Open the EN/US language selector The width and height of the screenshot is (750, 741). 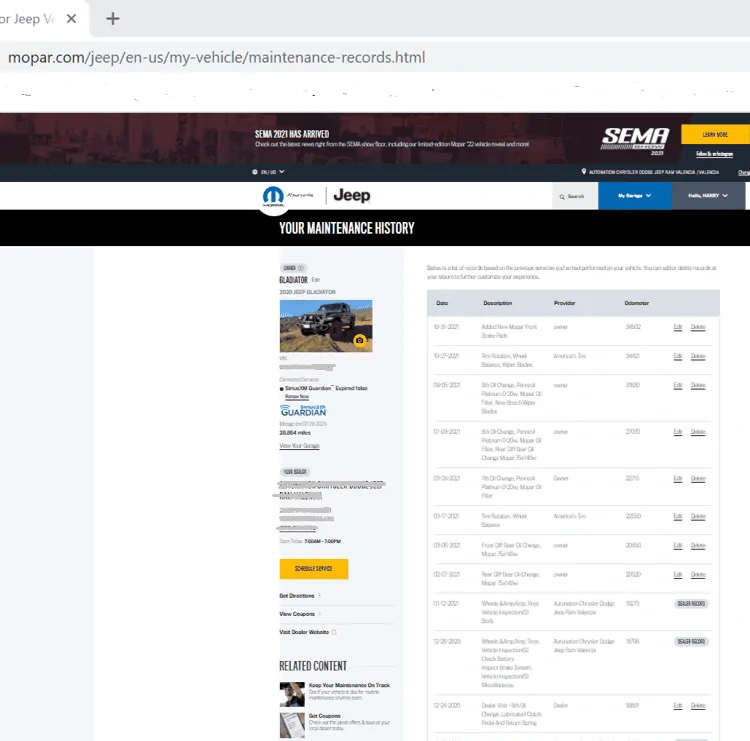coord(268,172)
